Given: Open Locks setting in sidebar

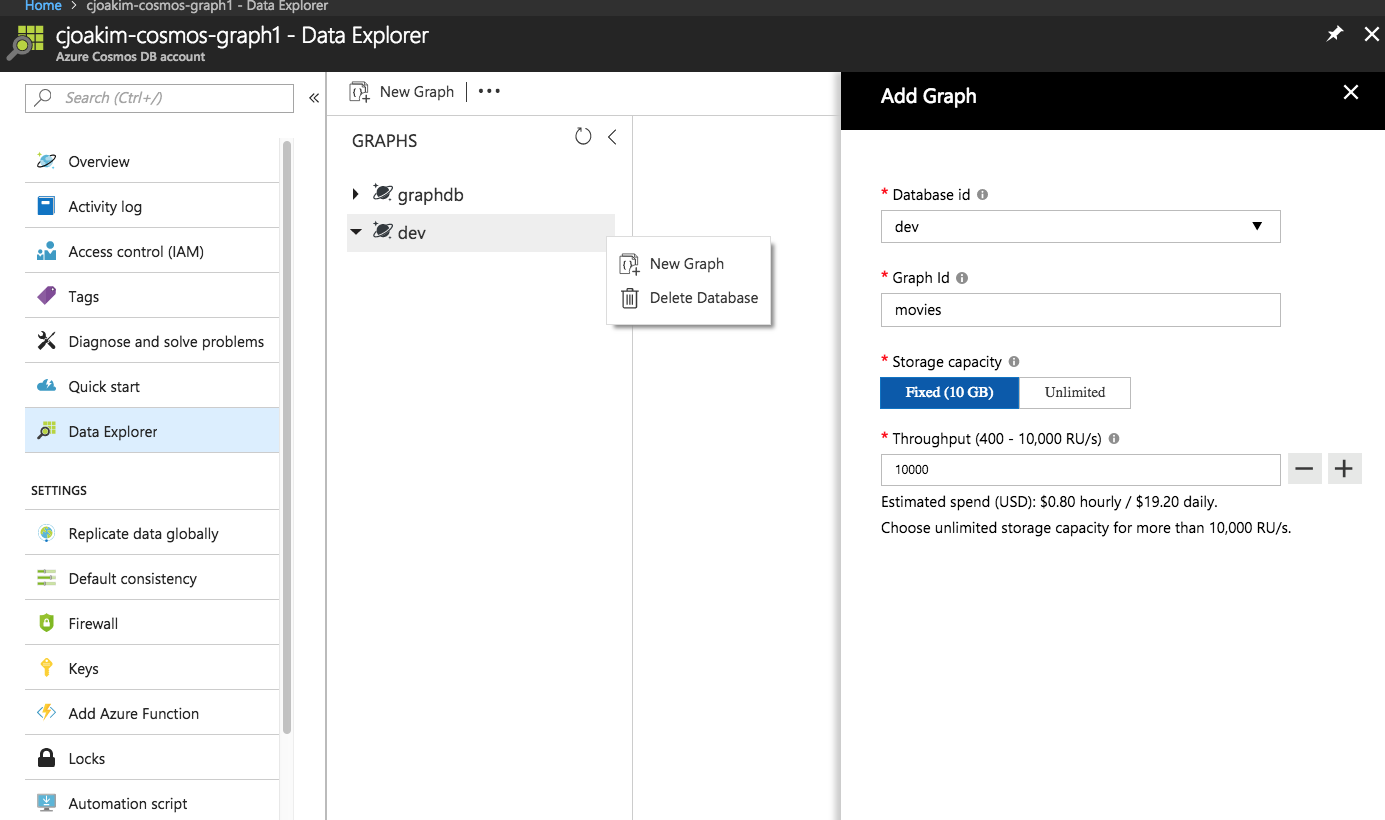Looking at the screenshot, I should pos(152,758).
